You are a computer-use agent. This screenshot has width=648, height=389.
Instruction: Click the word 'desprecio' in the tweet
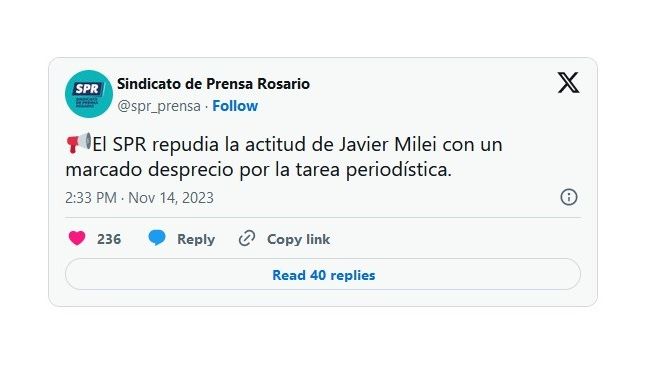pyautogui.click(x=191, y=169)
